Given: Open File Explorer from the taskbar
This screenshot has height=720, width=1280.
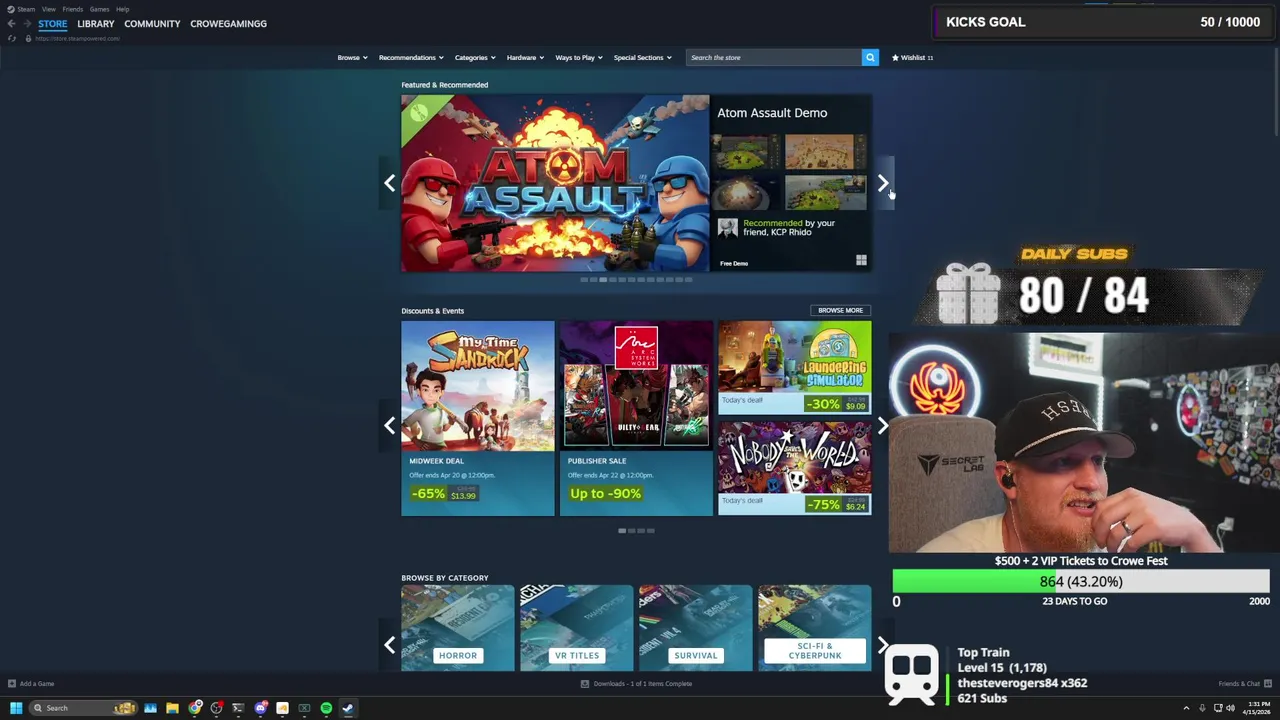Looking at the screenshot, I should click(x=172, y=708).
